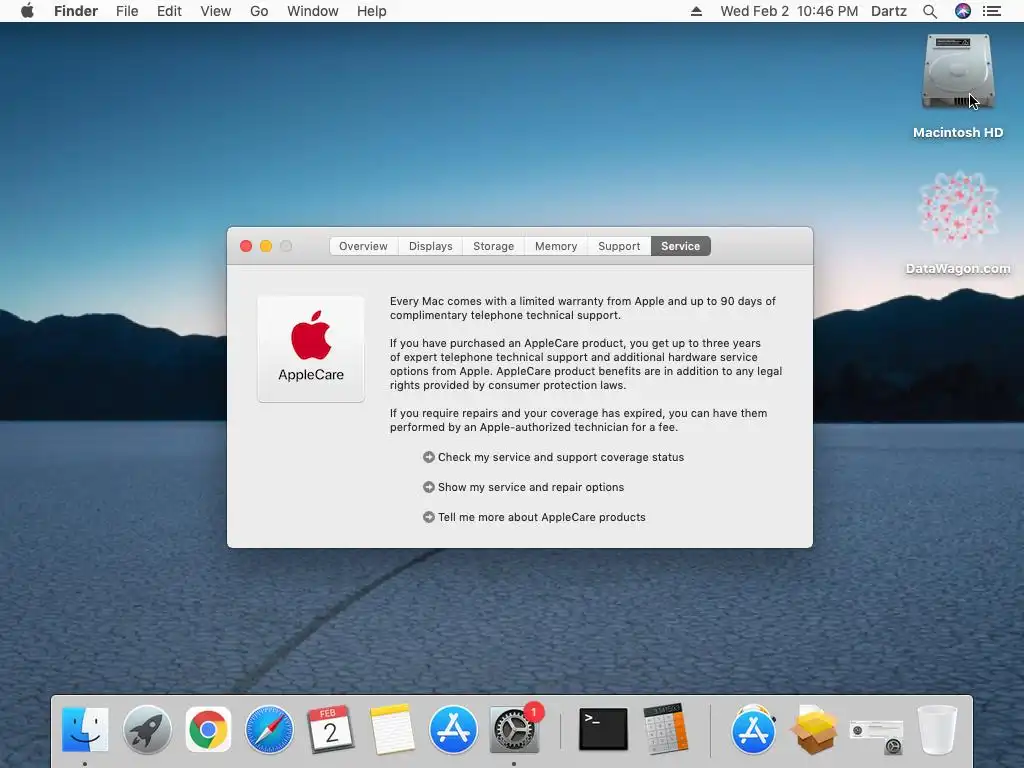Open the drive utility icon beside Trash
This screenshot has width=1024, height=768.
click(x=876, y=735)
